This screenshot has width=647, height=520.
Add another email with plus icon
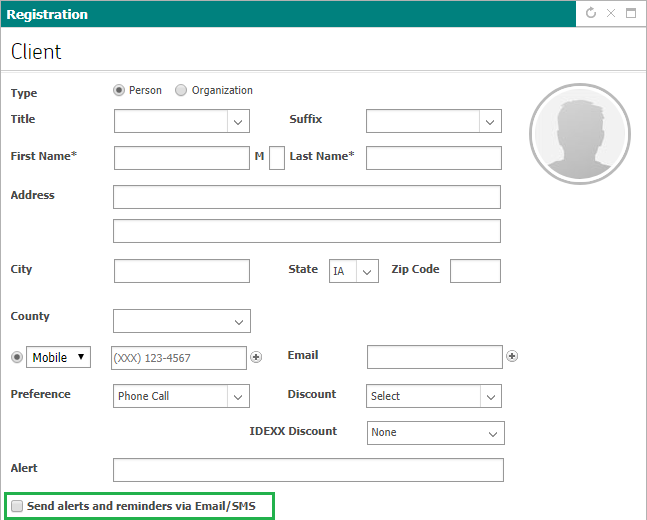tap(512, 356)
